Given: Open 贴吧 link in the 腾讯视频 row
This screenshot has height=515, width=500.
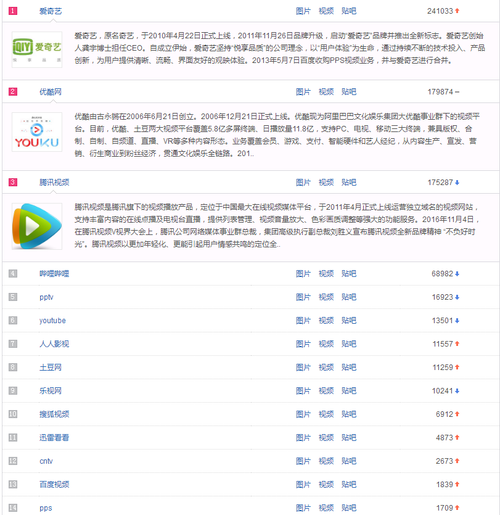Looking at the screenshot, I should click(x=349, y=182).
